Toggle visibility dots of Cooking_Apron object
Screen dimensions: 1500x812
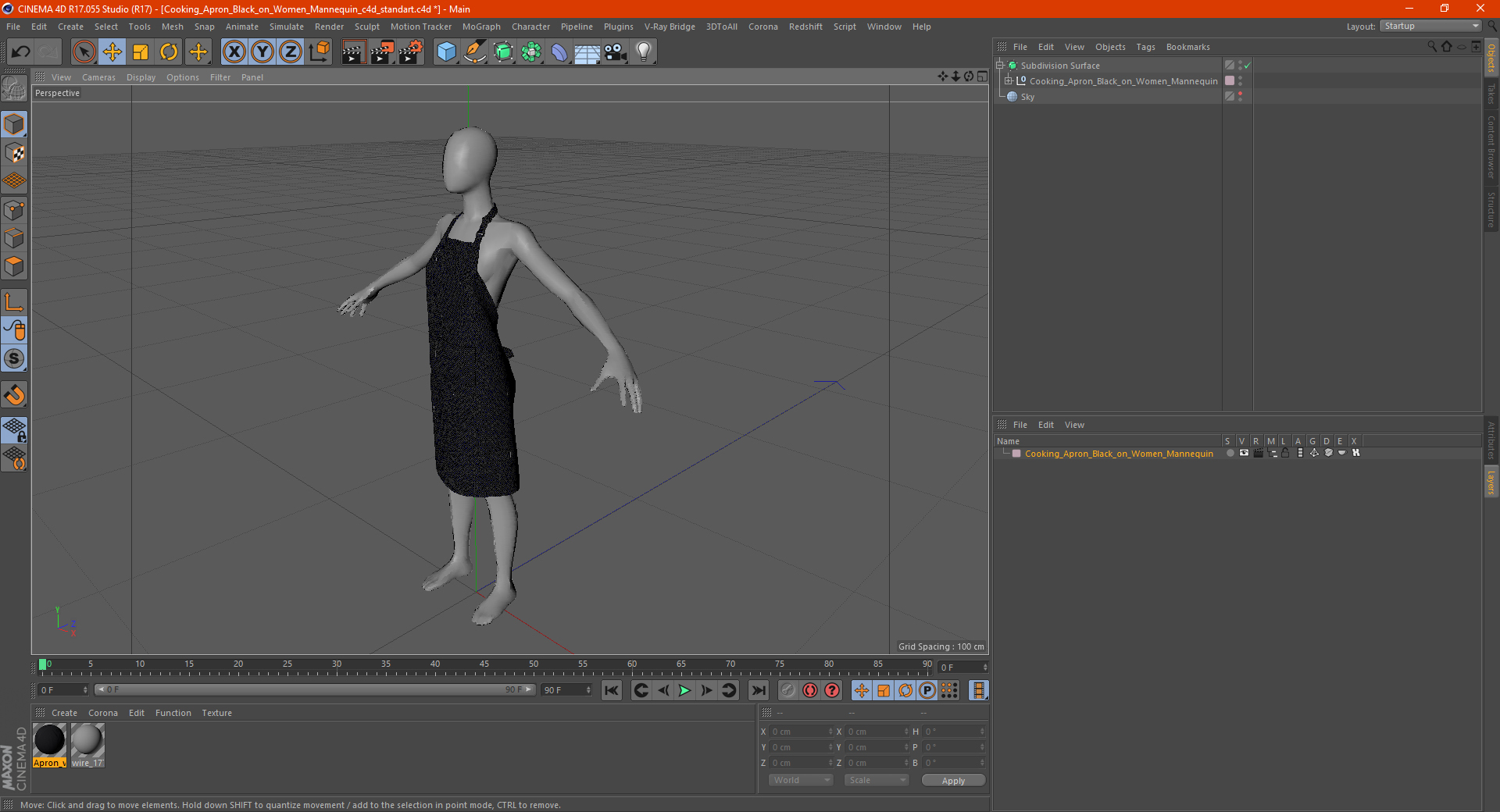click(x=1240, y=81)
